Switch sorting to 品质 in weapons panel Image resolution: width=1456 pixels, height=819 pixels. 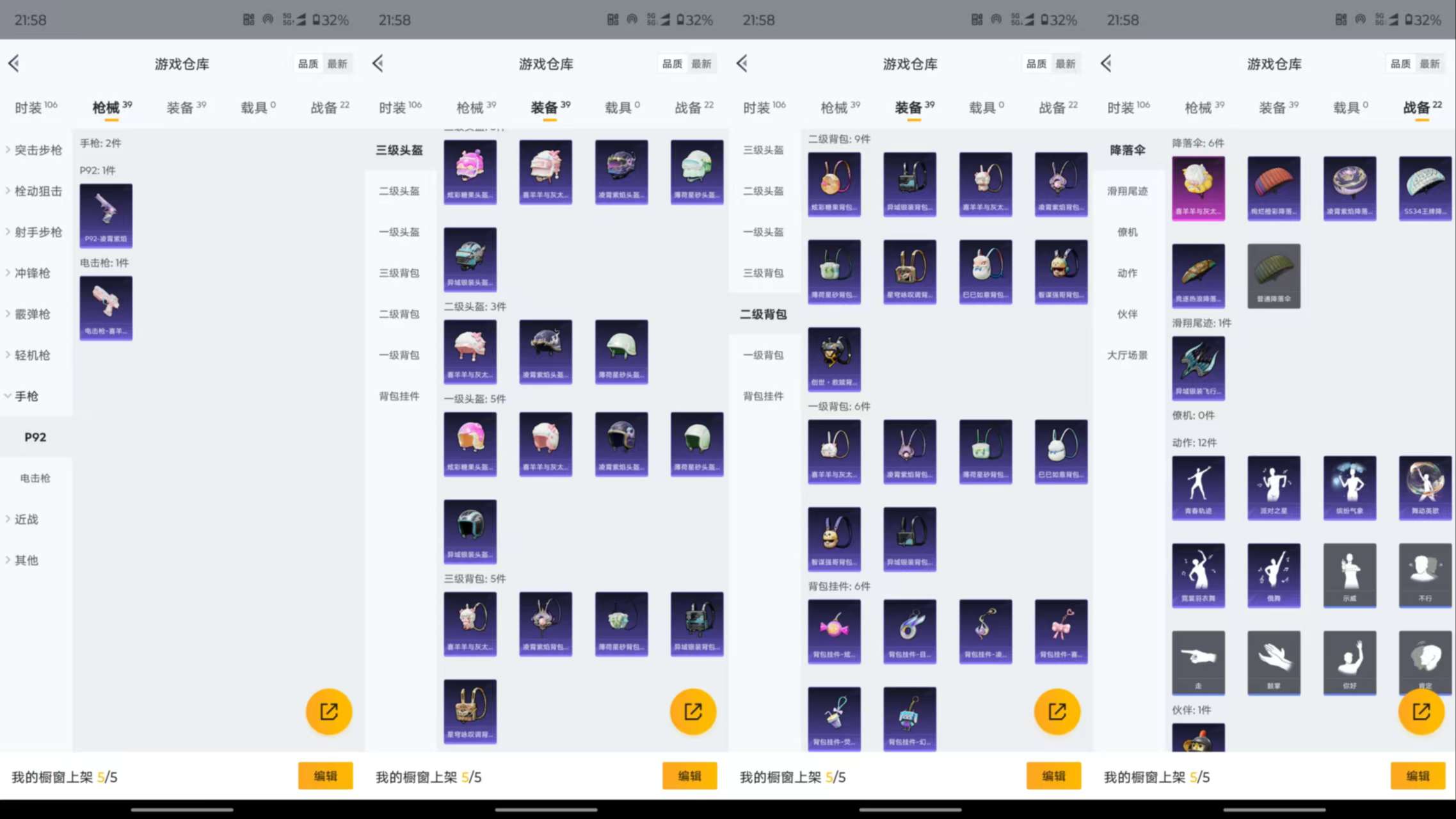(x=307, y=63)
